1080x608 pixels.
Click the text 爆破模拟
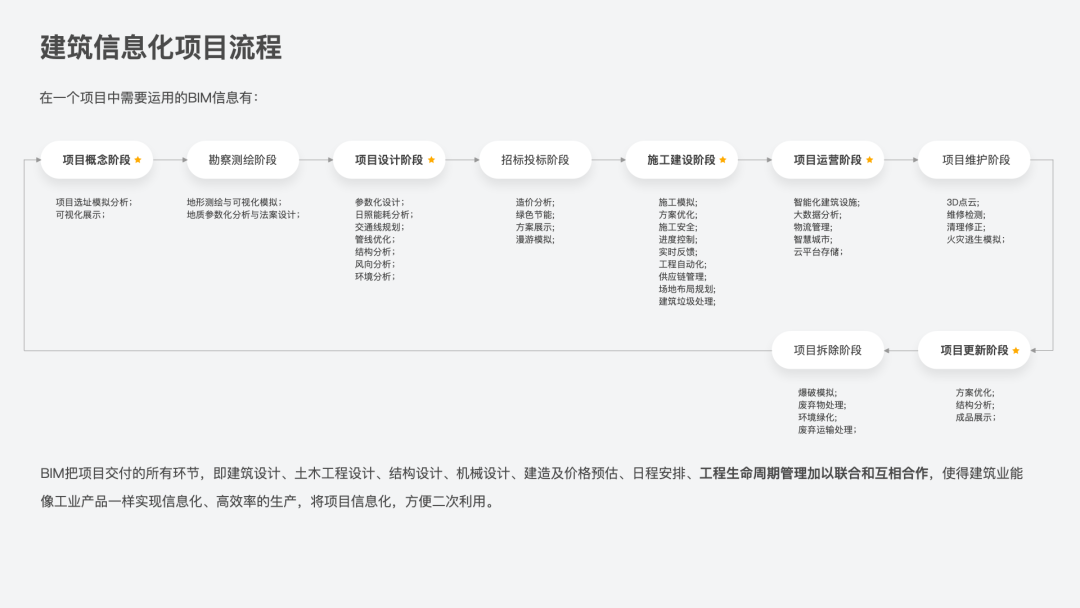click(x=816, y=392)
